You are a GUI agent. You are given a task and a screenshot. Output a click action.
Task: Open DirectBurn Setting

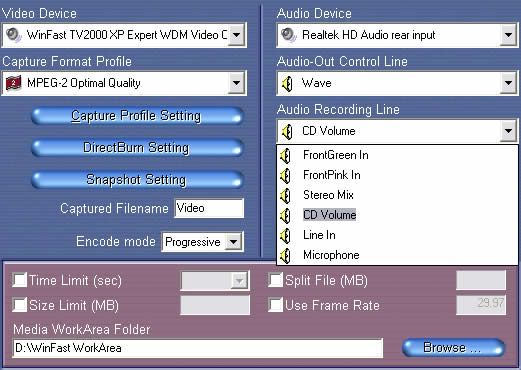(x=137, y=148)
